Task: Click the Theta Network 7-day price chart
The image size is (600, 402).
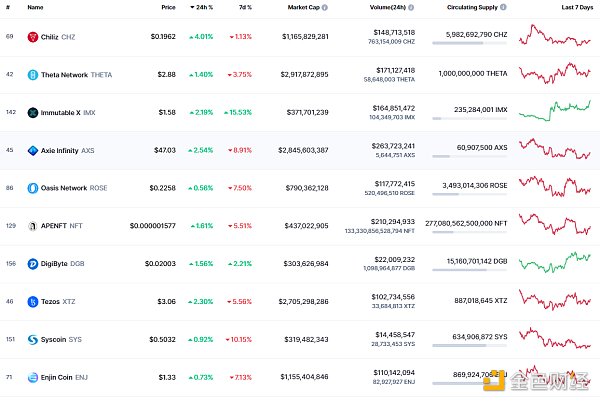Action: pyautogui.click(x=554, y=73)
